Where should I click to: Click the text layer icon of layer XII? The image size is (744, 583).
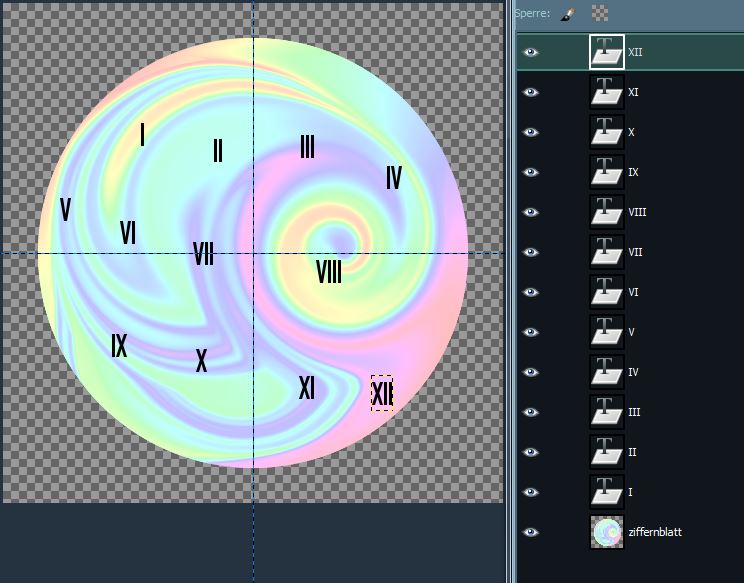point(607,52)
